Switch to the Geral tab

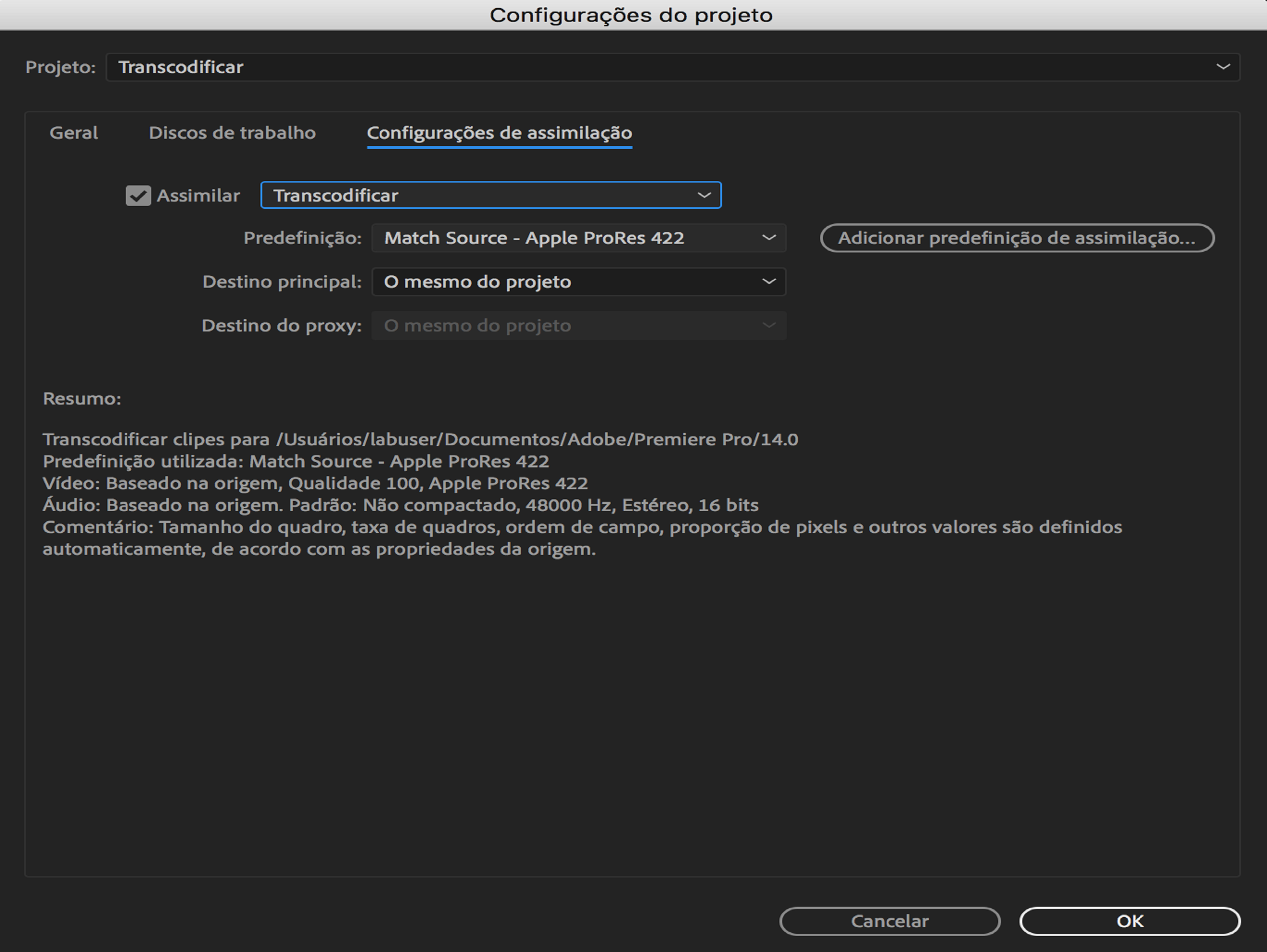[73, 133]
